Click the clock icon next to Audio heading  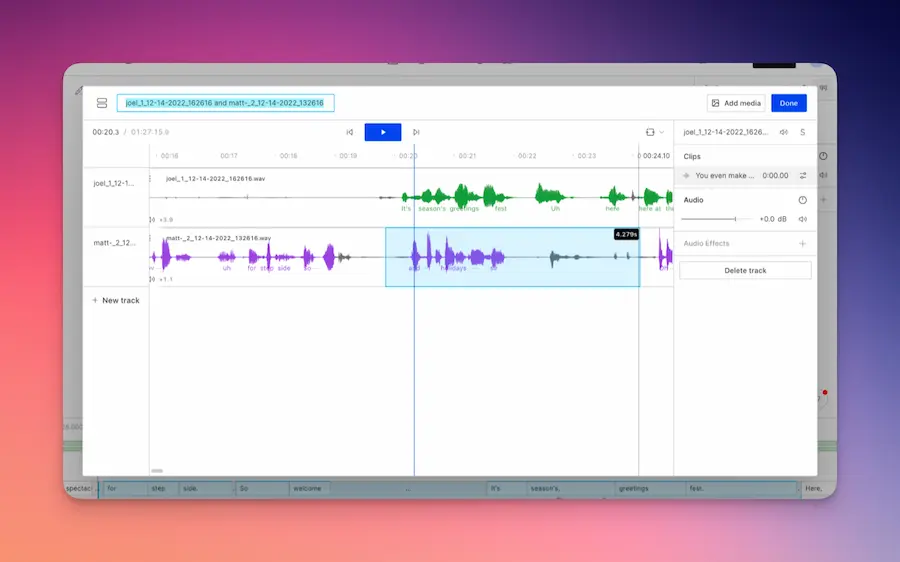[802, 200]
